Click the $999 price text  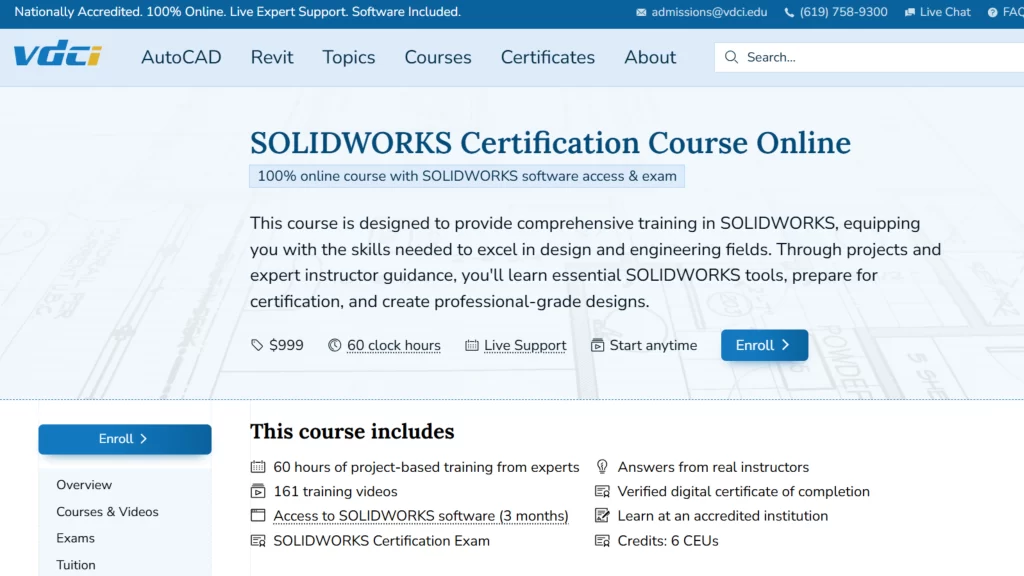coord(286,345)
